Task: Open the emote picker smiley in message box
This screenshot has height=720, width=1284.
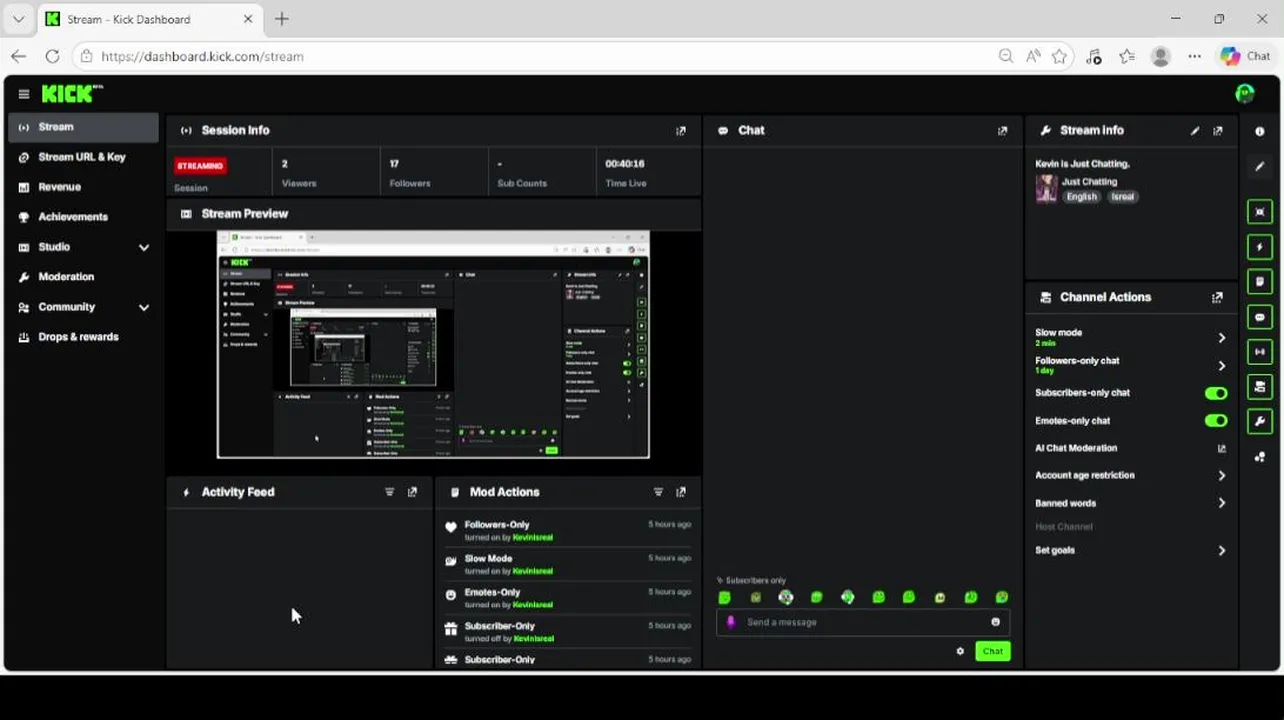Action: coord(995,622)
